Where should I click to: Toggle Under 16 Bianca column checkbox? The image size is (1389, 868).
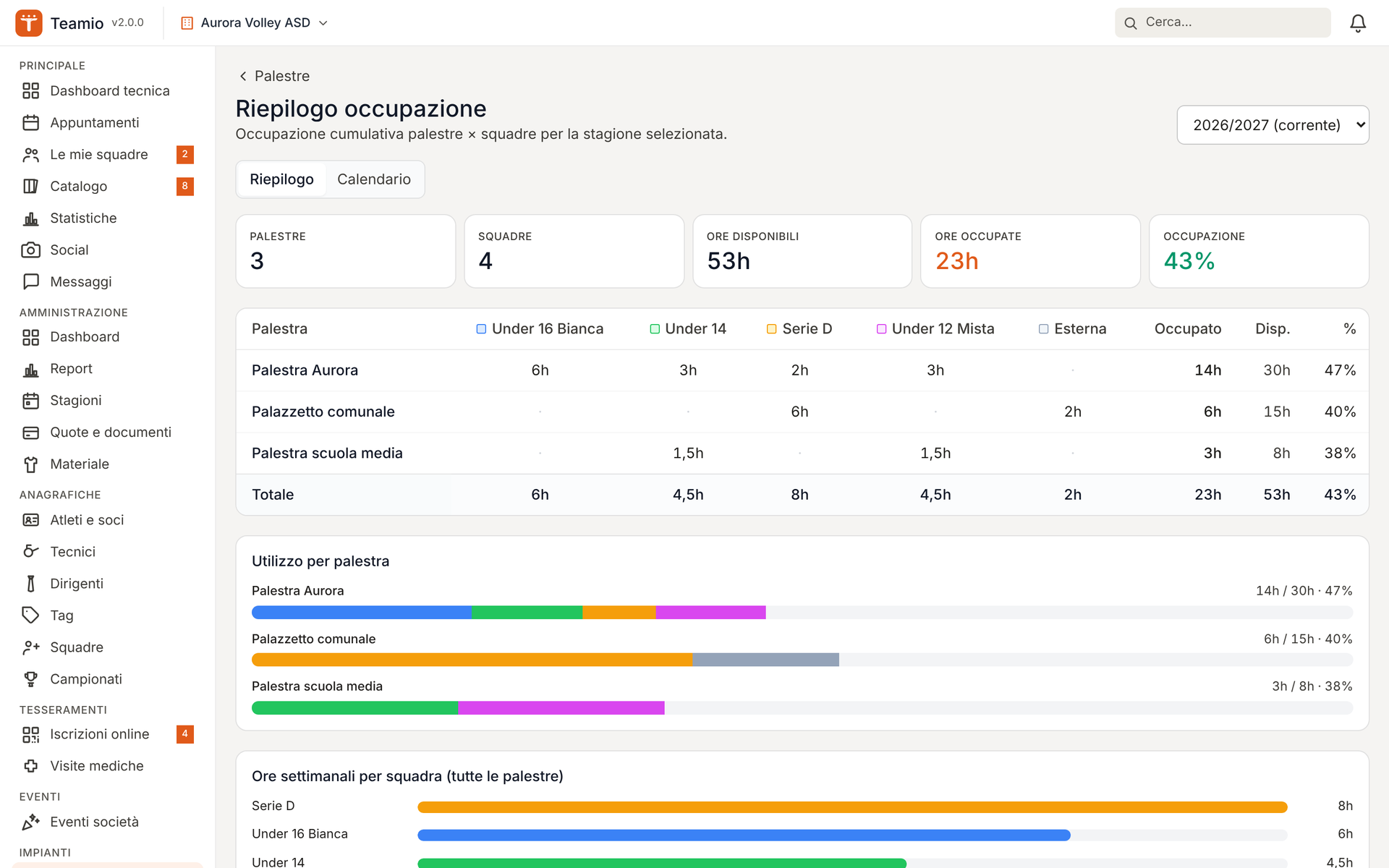pos(481,329)
